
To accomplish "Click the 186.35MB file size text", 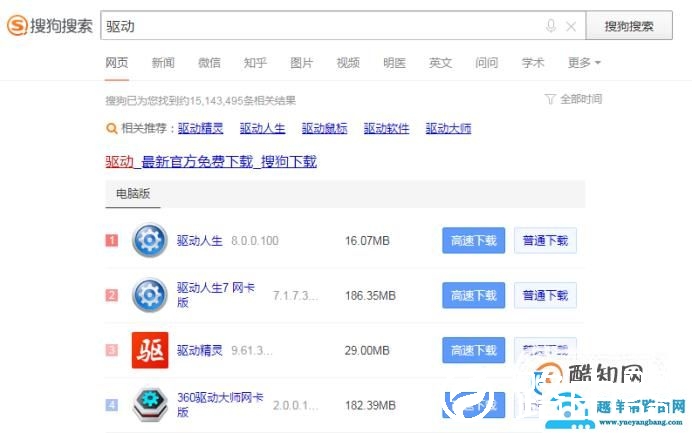I will click(370, 295).
